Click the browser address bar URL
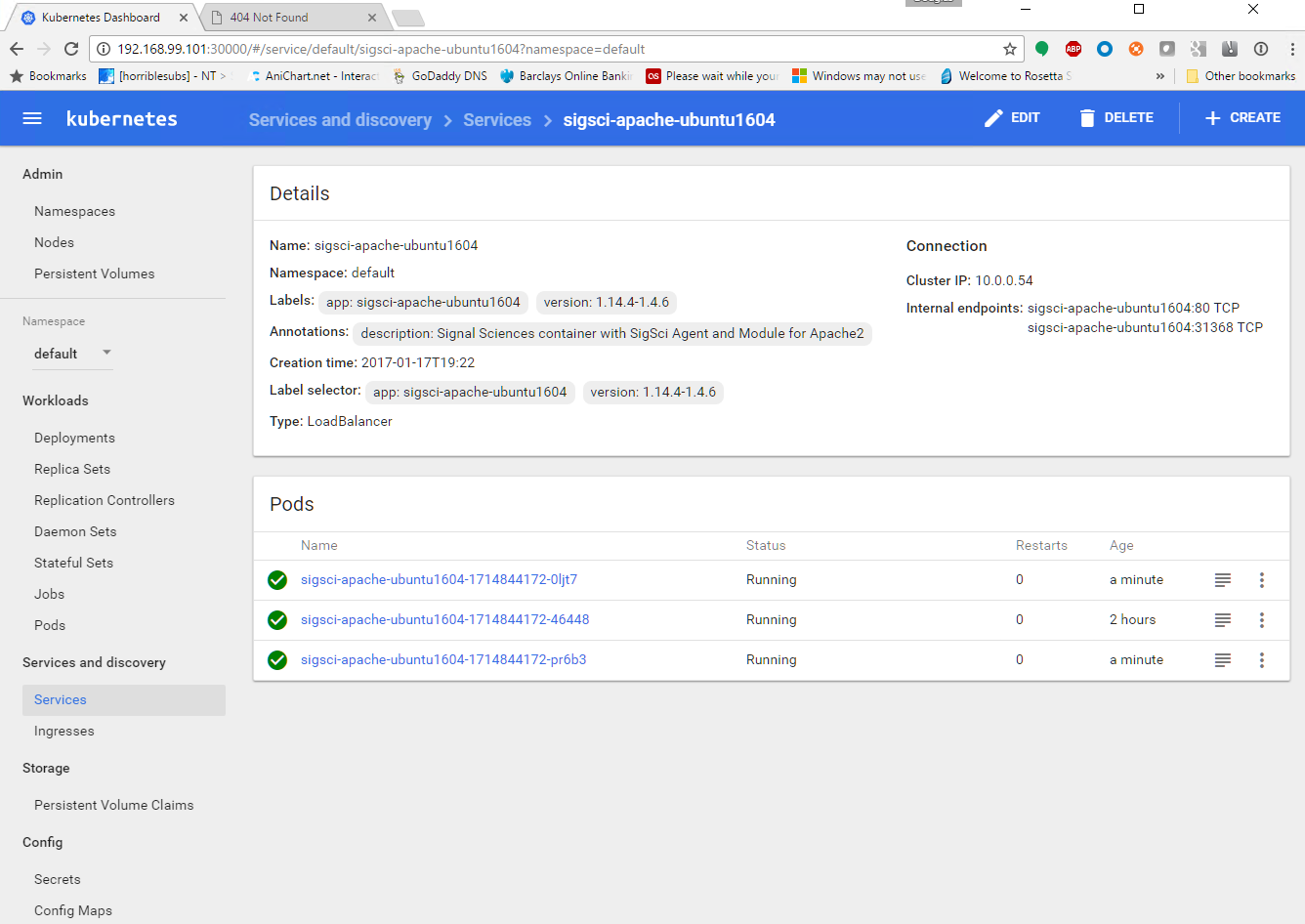Screen dimensions: 1305x924 (x=381, y=49)
